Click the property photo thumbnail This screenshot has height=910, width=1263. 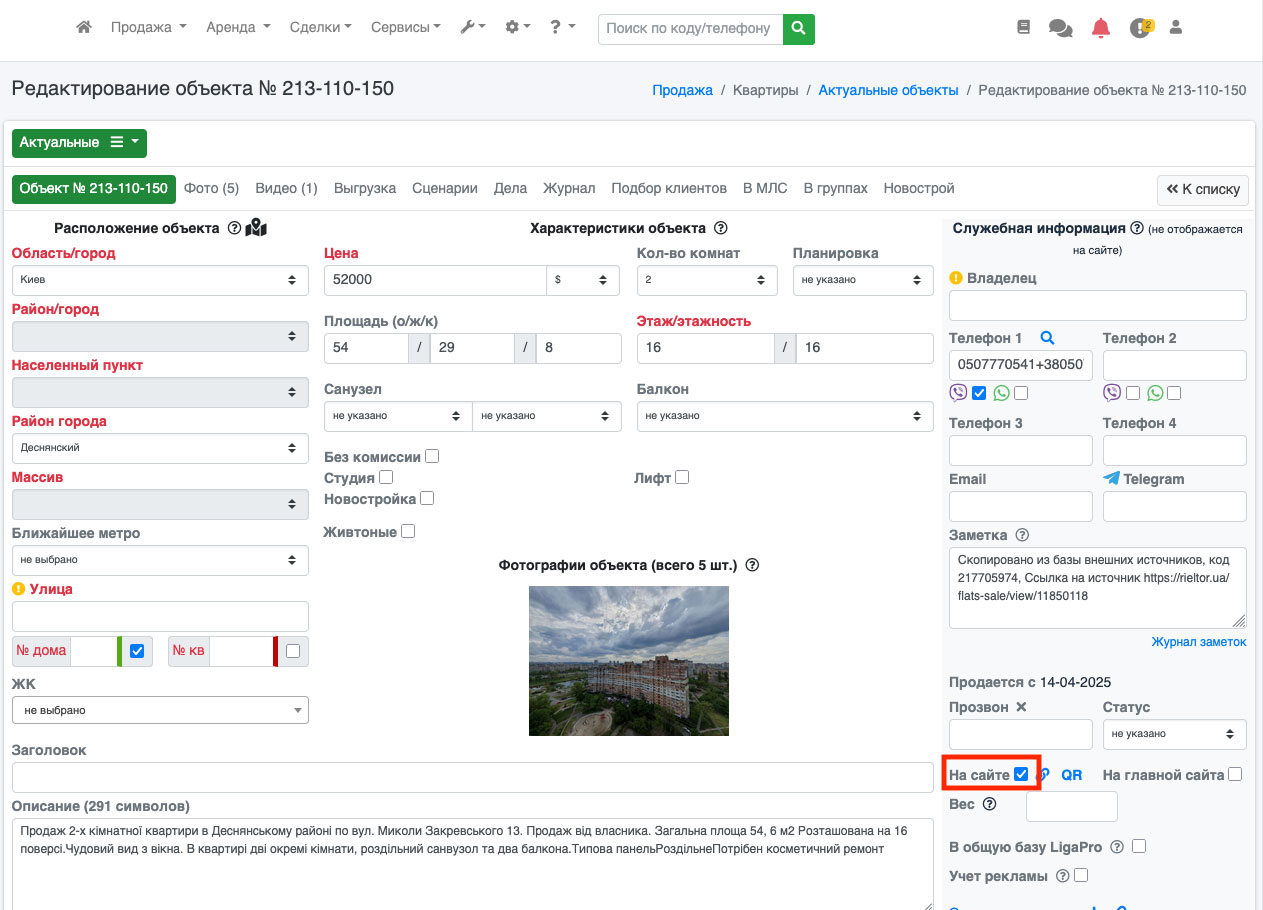pos(628,661)
